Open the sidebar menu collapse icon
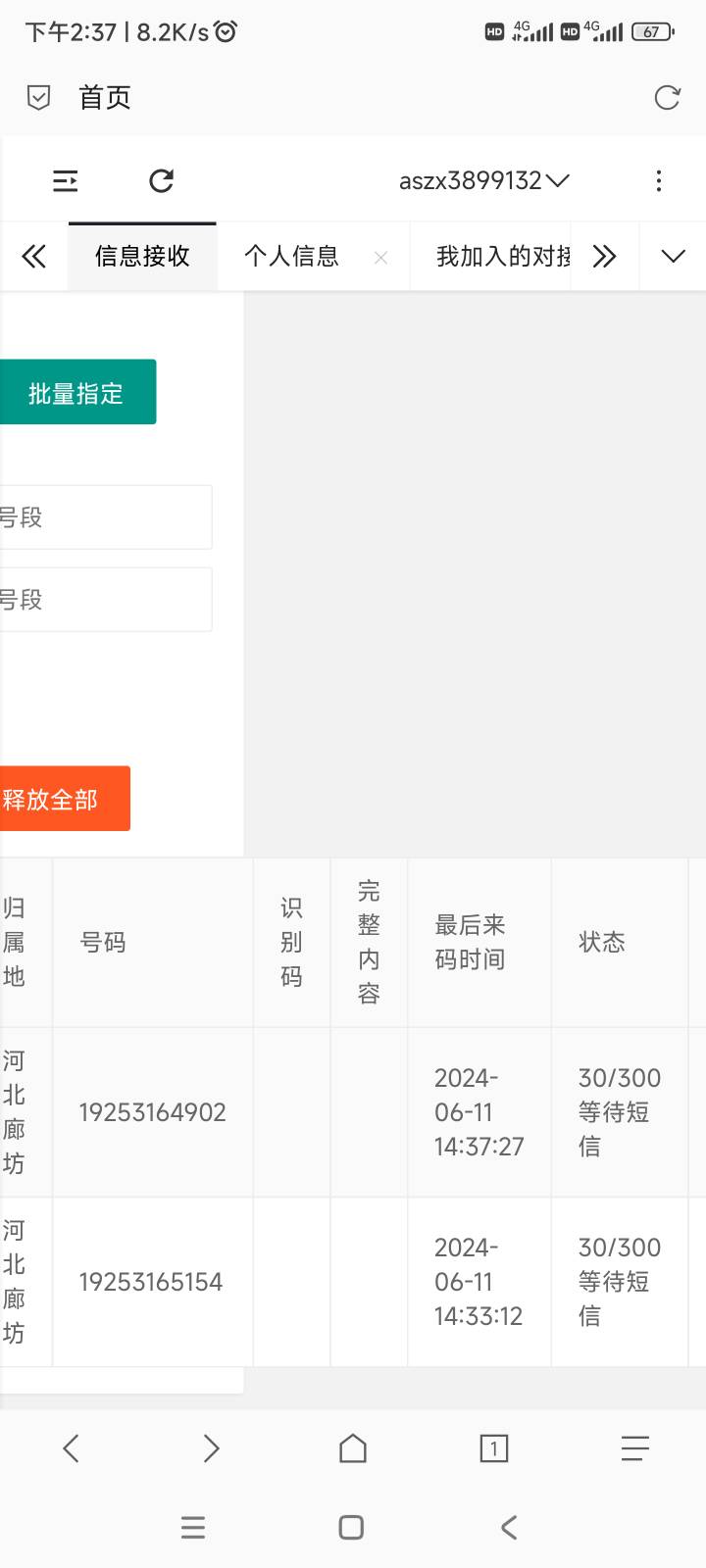Image resolution: width=706 pixels, height=1568 pixels. (65, 180)
